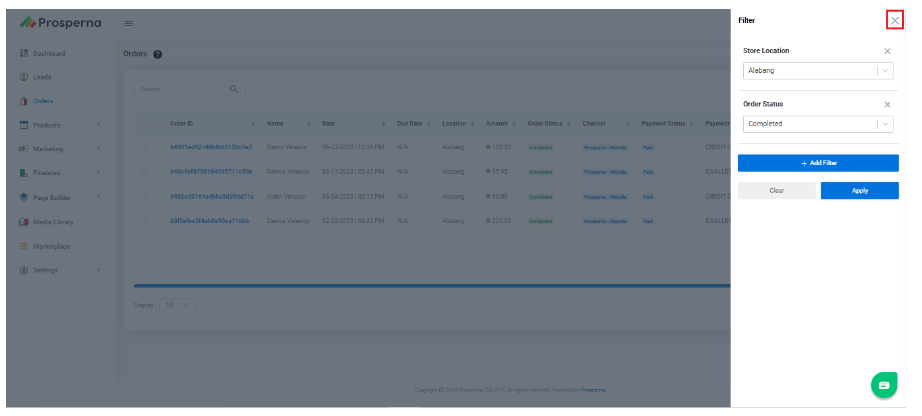Open the Display rows-per-page dropdown
922x416 pixels.
(178, 305)
